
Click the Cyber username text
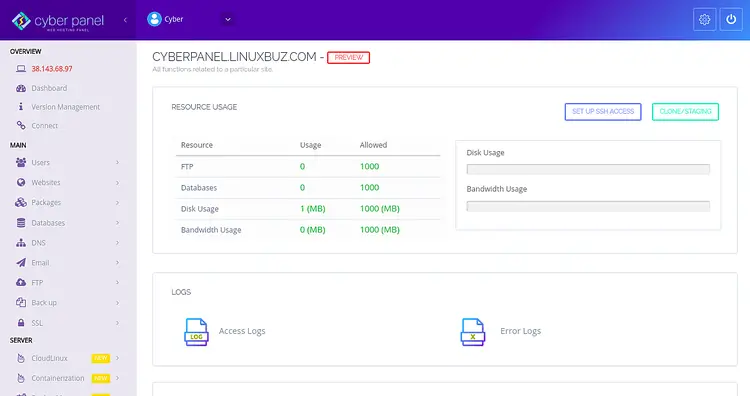pyautogui.click(x=174, y=19)
